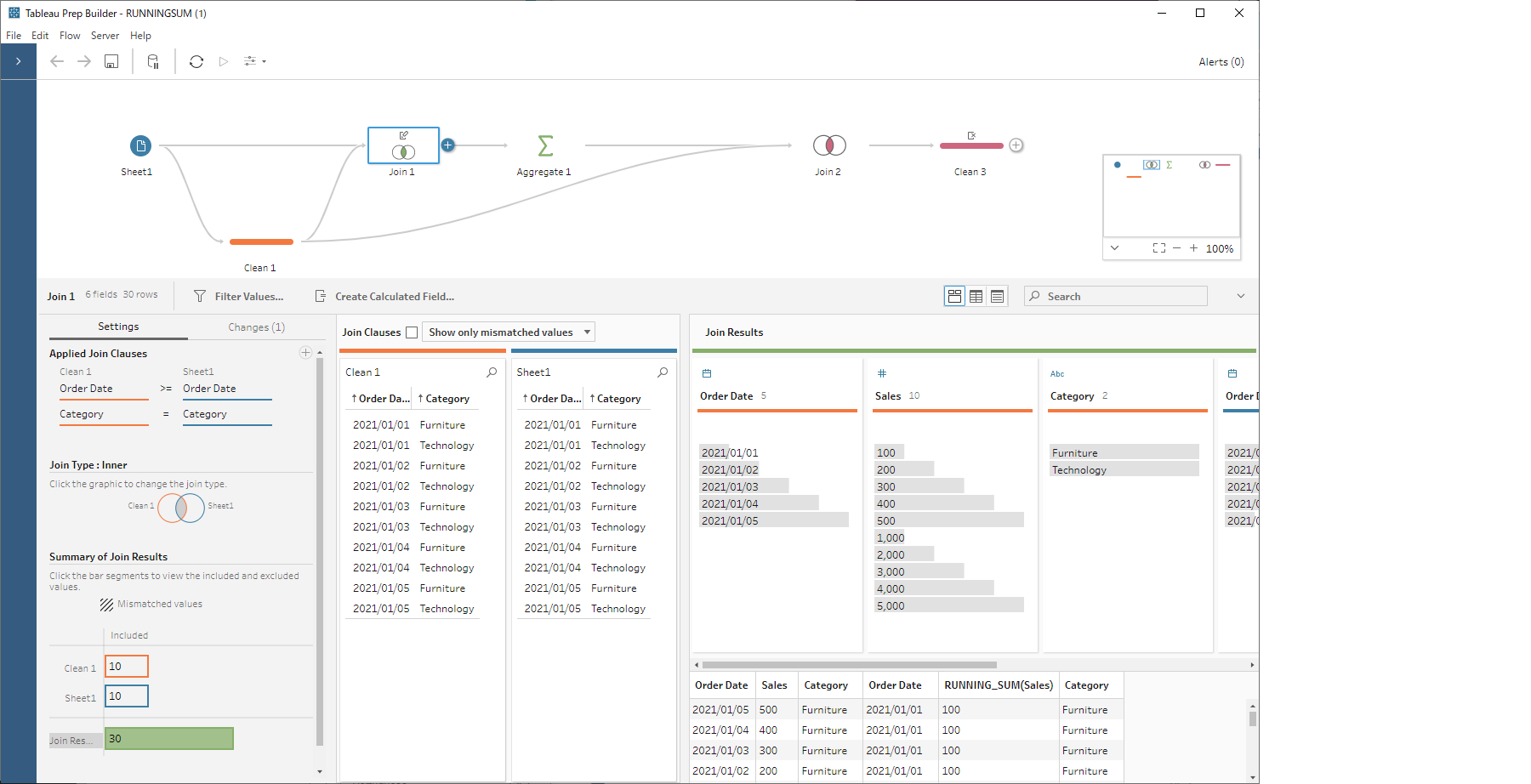Select the Aggregate 1 sigma step

pos(545,145)
